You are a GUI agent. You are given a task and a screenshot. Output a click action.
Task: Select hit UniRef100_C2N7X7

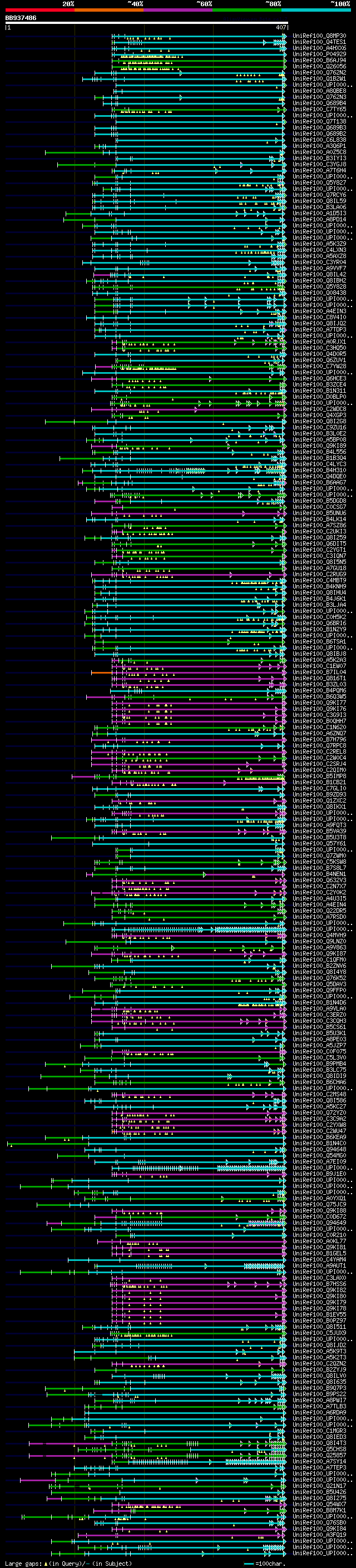pos(319,886)
